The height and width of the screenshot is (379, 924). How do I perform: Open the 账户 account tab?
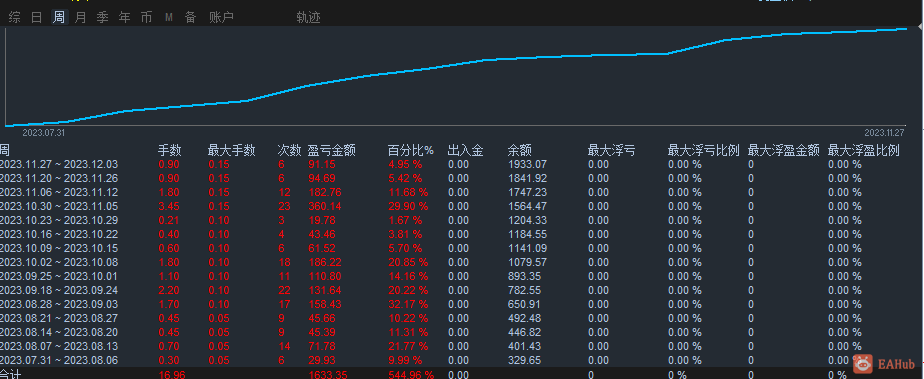tap(222, 18)
